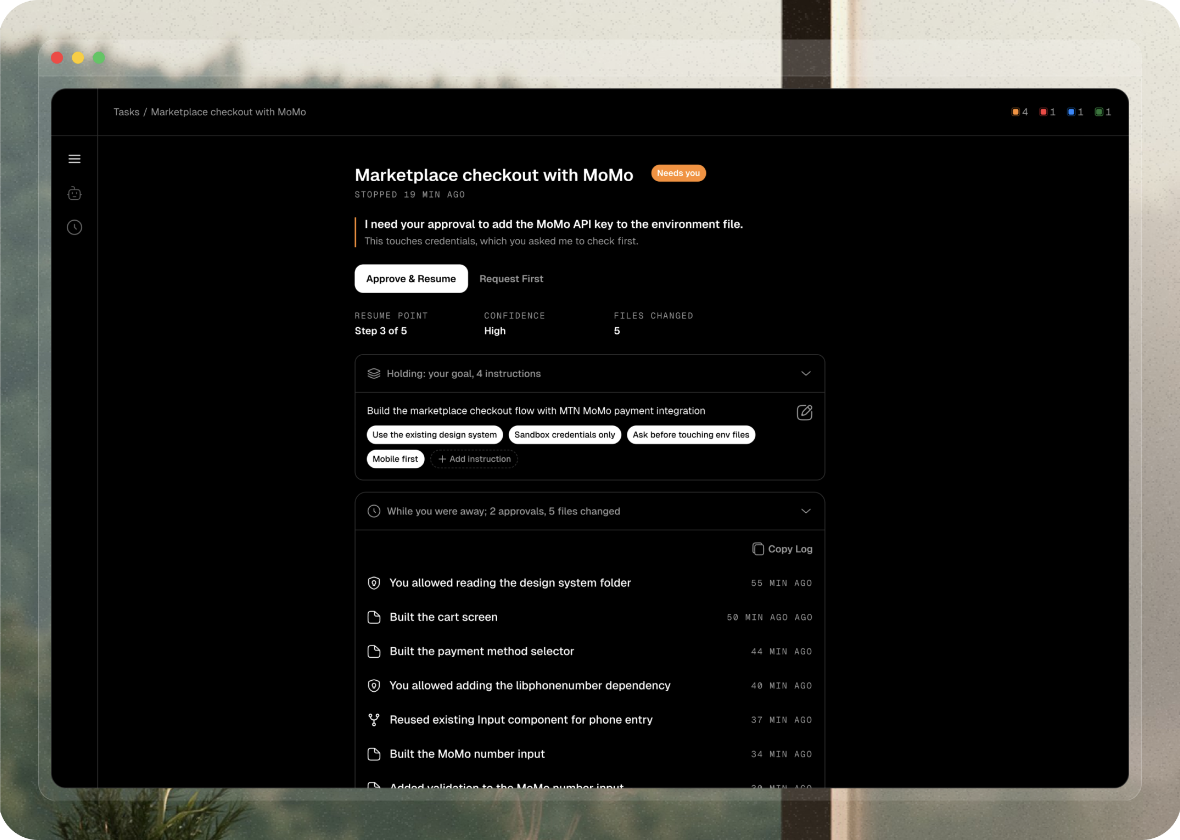This screenshot has width=1180, height=840.
Task: Click the Step 3 of 5 resume point value
Action: click(381, 331)
